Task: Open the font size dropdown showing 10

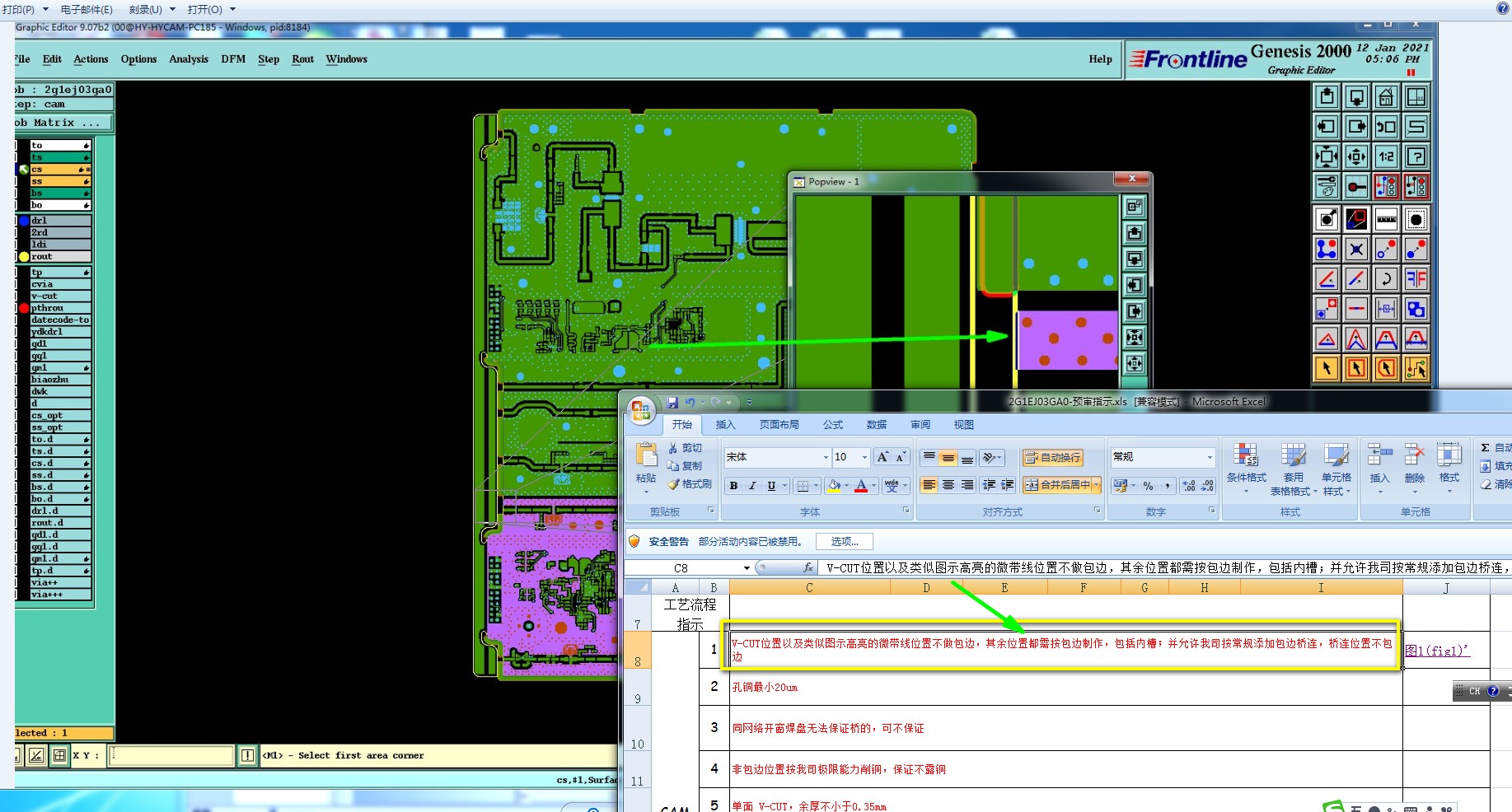Action: 864,457
